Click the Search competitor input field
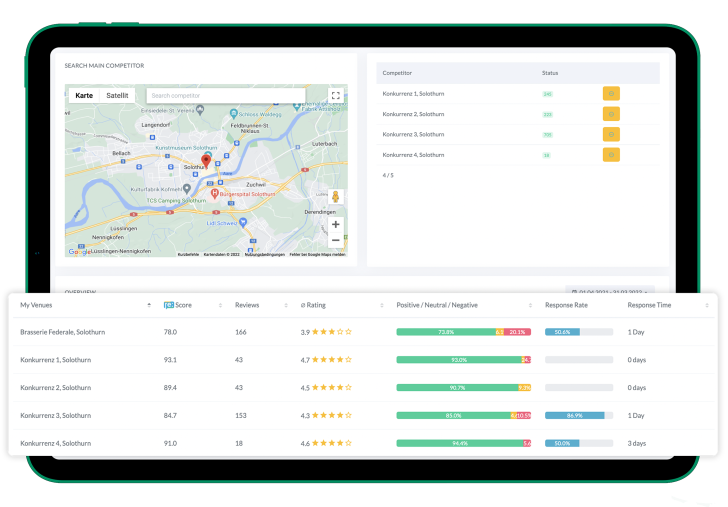 [x=225, y=96]
